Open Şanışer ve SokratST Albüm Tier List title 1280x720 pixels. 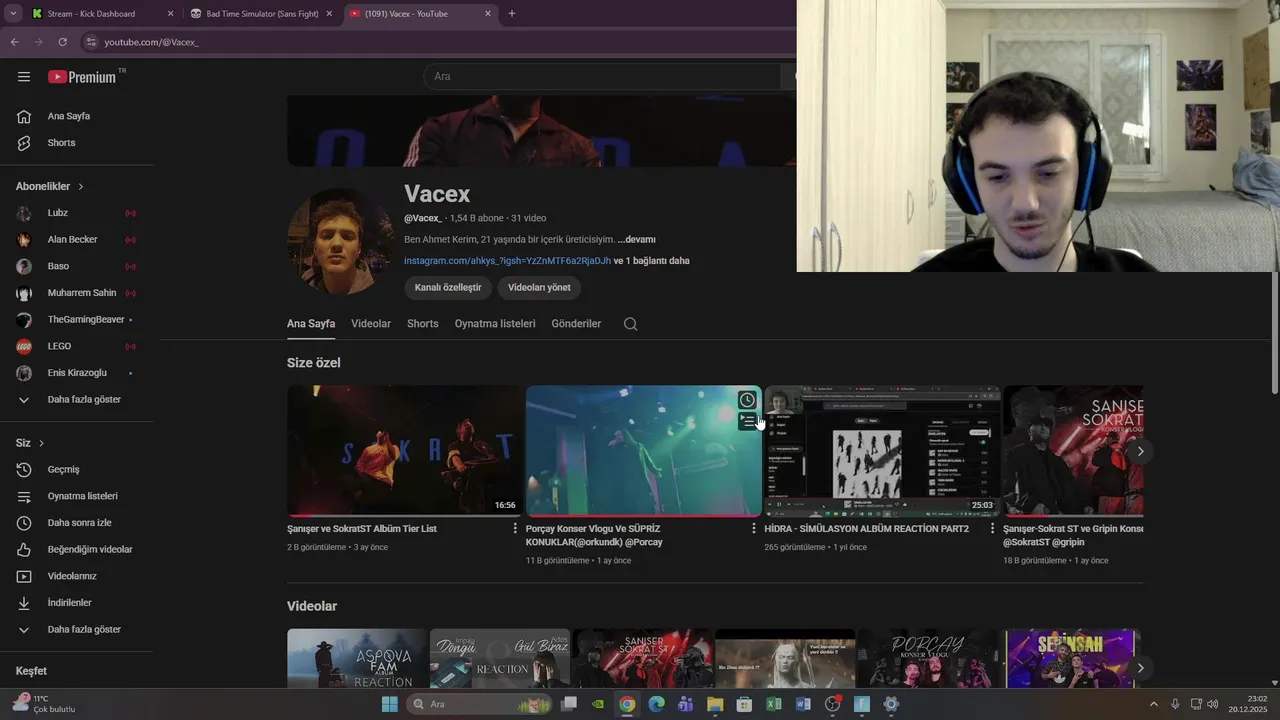coord(362,529)
